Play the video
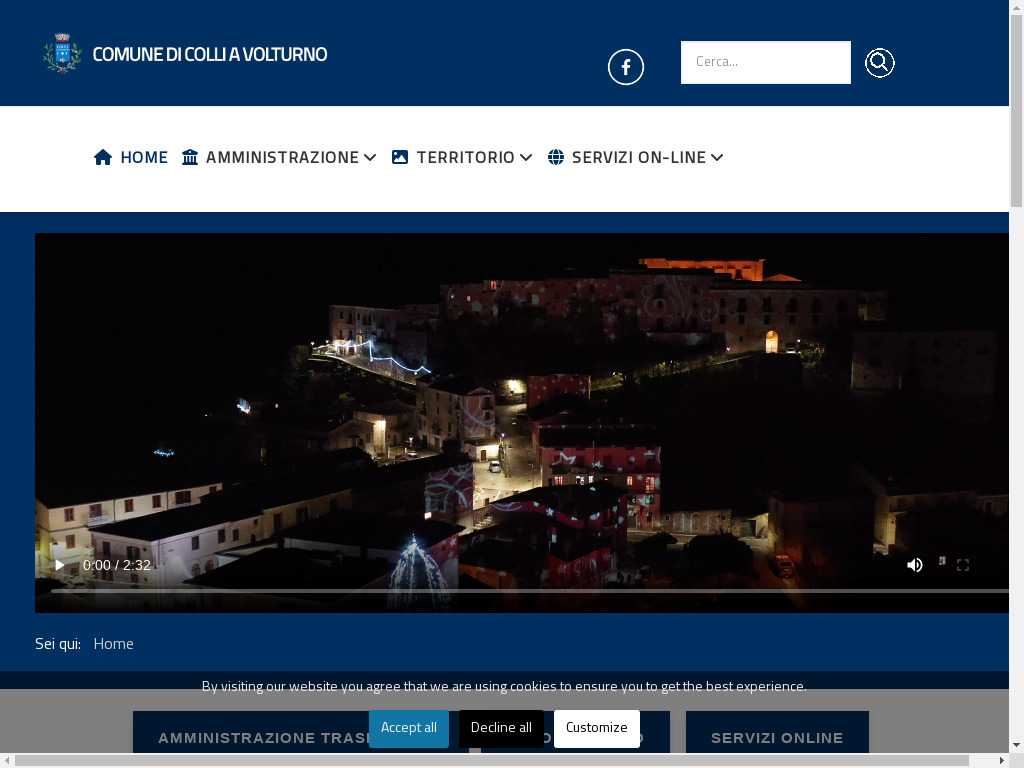The height and width of the screenshot is (768, 1024). click(59, 565)
